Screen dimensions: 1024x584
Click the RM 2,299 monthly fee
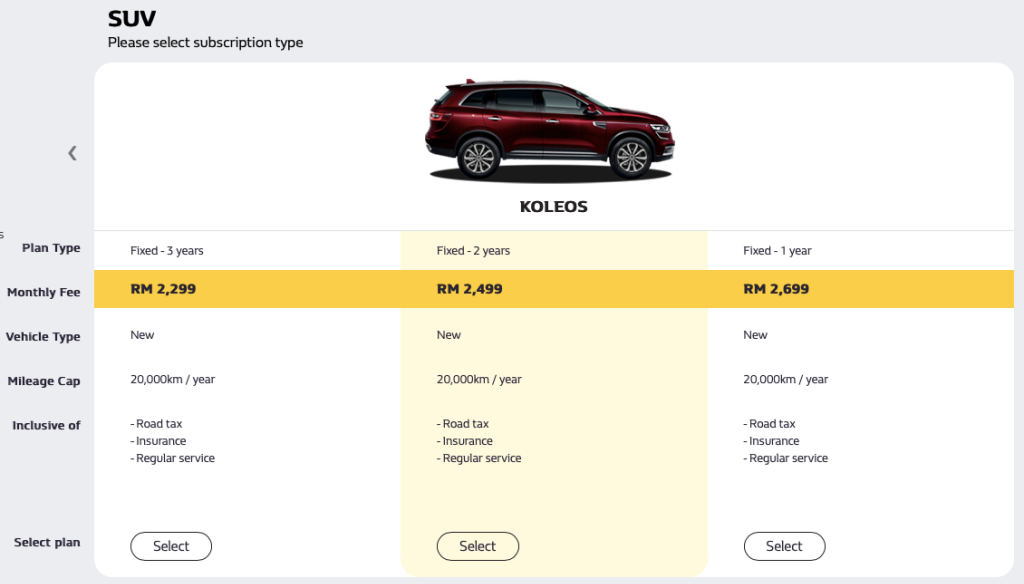click(163, 289)
